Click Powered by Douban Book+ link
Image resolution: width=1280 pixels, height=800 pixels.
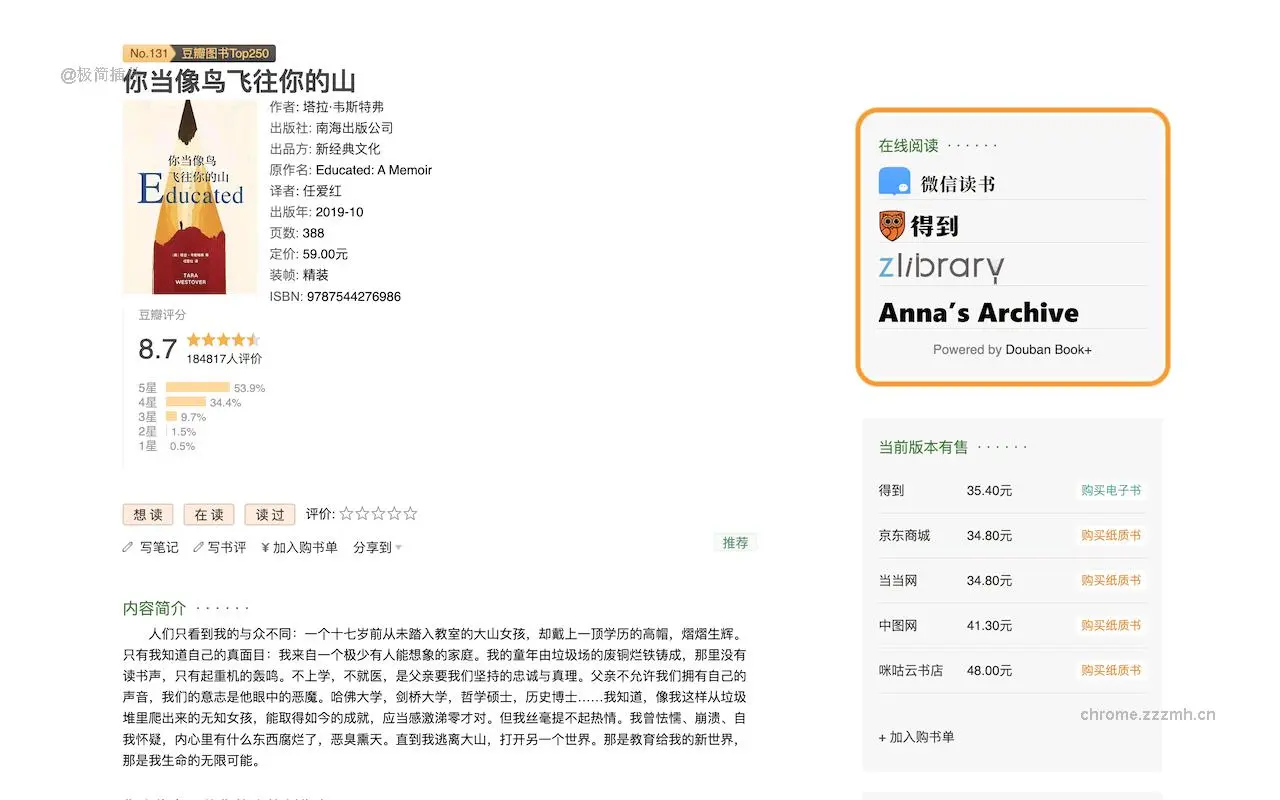pos(1011,350)
